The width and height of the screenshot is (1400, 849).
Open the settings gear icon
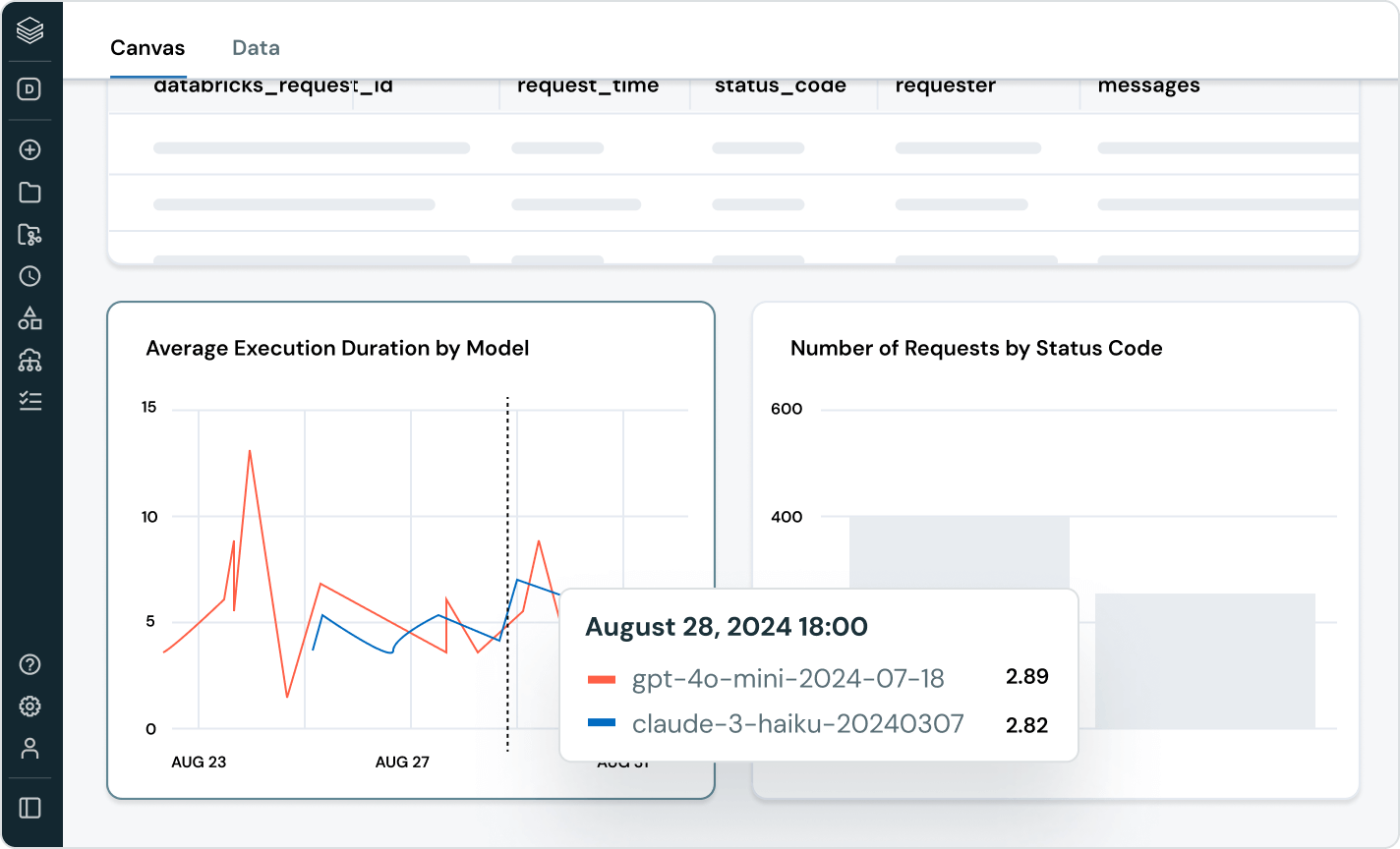click(30, 707)
